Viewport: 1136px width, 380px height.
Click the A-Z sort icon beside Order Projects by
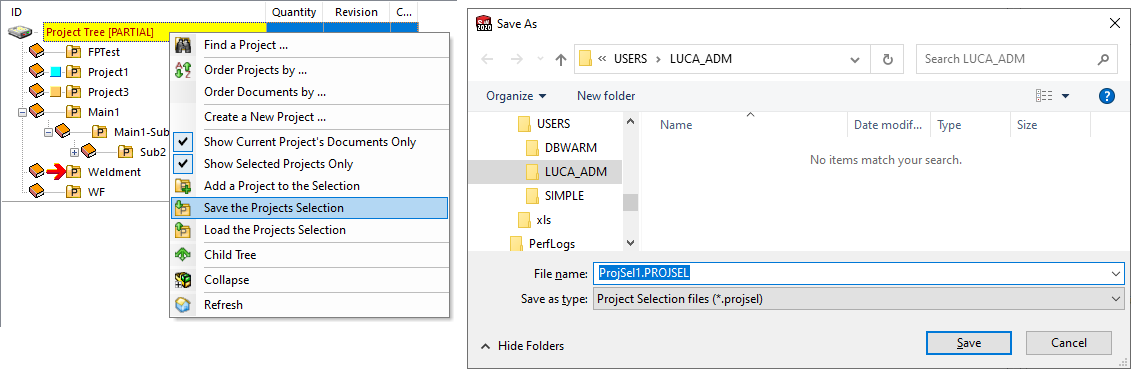183,70
